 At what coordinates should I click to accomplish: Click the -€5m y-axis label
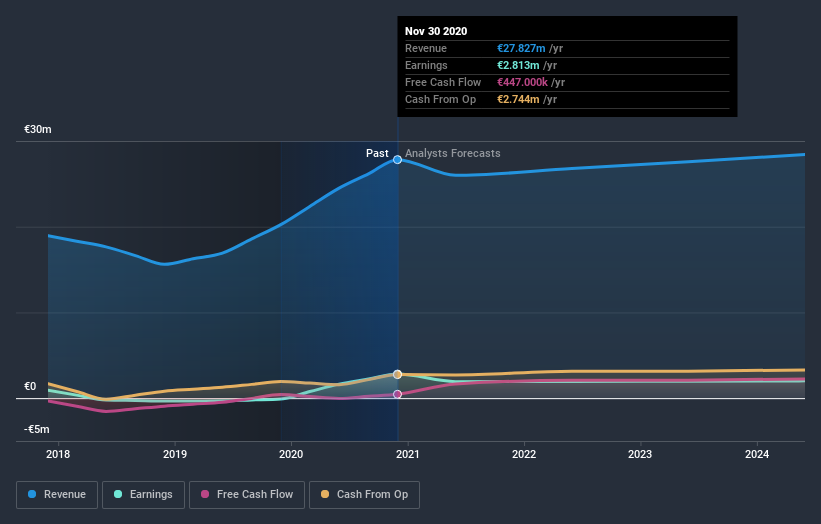coord(37,429)
